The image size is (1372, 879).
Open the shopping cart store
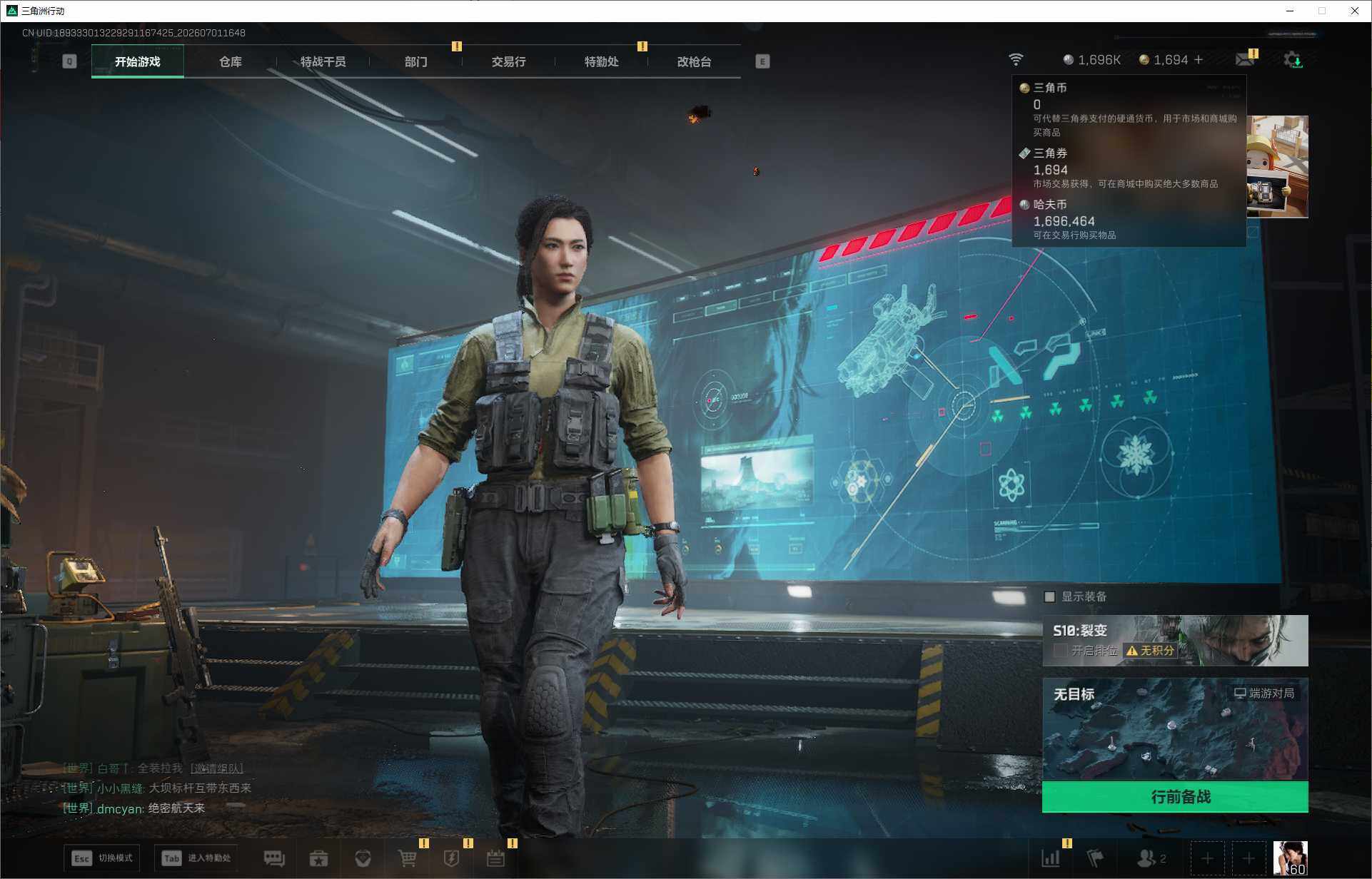pyautogui.click(x=407, y=858)
